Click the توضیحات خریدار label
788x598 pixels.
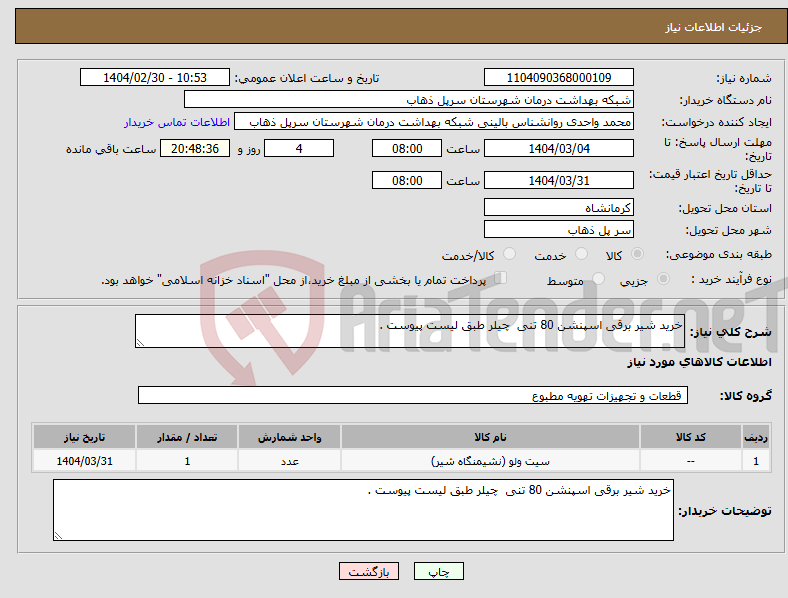click(x=725, y=511)
